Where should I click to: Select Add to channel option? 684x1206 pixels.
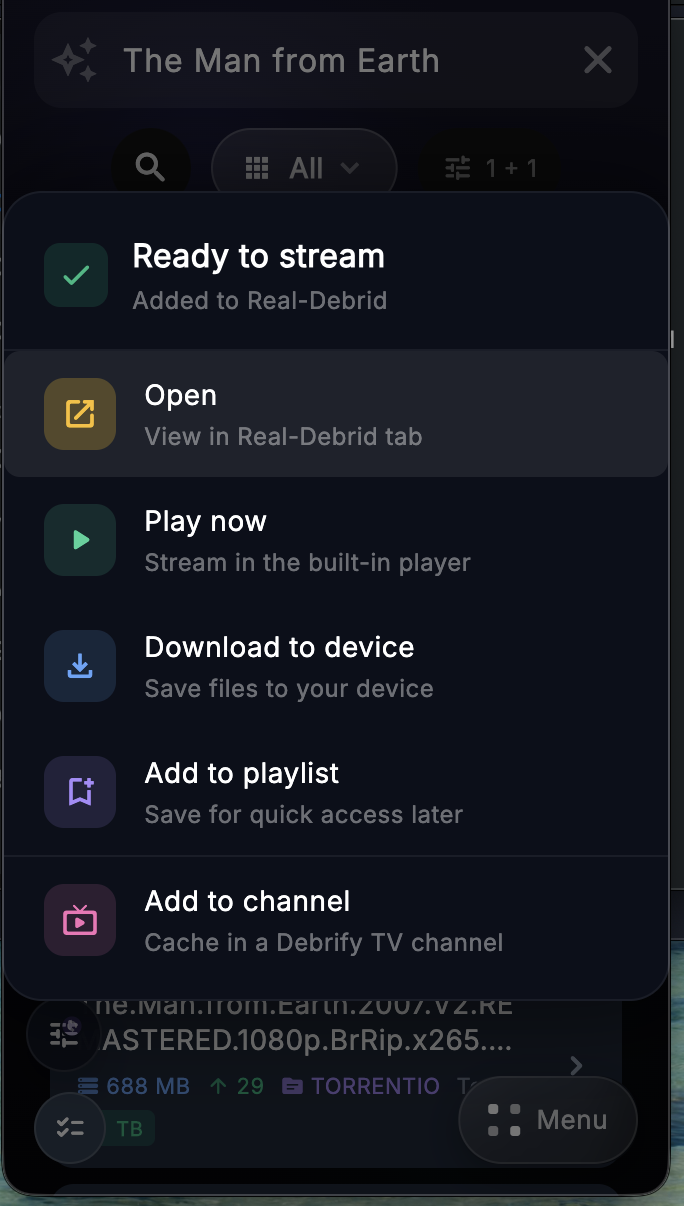pyautogui.click(x=336, y=920)
